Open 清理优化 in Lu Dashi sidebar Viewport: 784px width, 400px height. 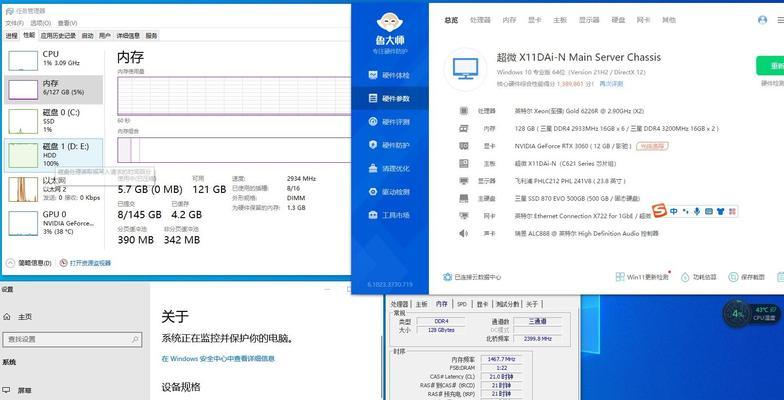click(390, 168)
